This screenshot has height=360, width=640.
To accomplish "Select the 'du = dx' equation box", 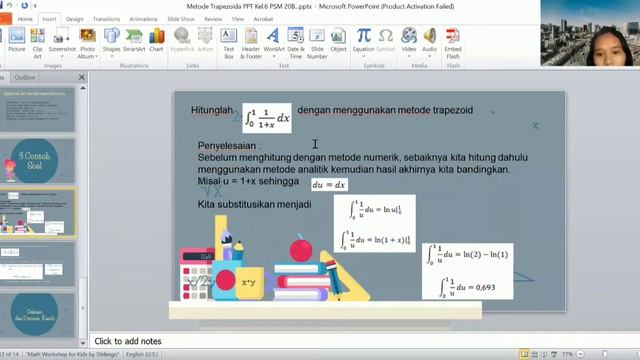I will [x=329, y=185].
